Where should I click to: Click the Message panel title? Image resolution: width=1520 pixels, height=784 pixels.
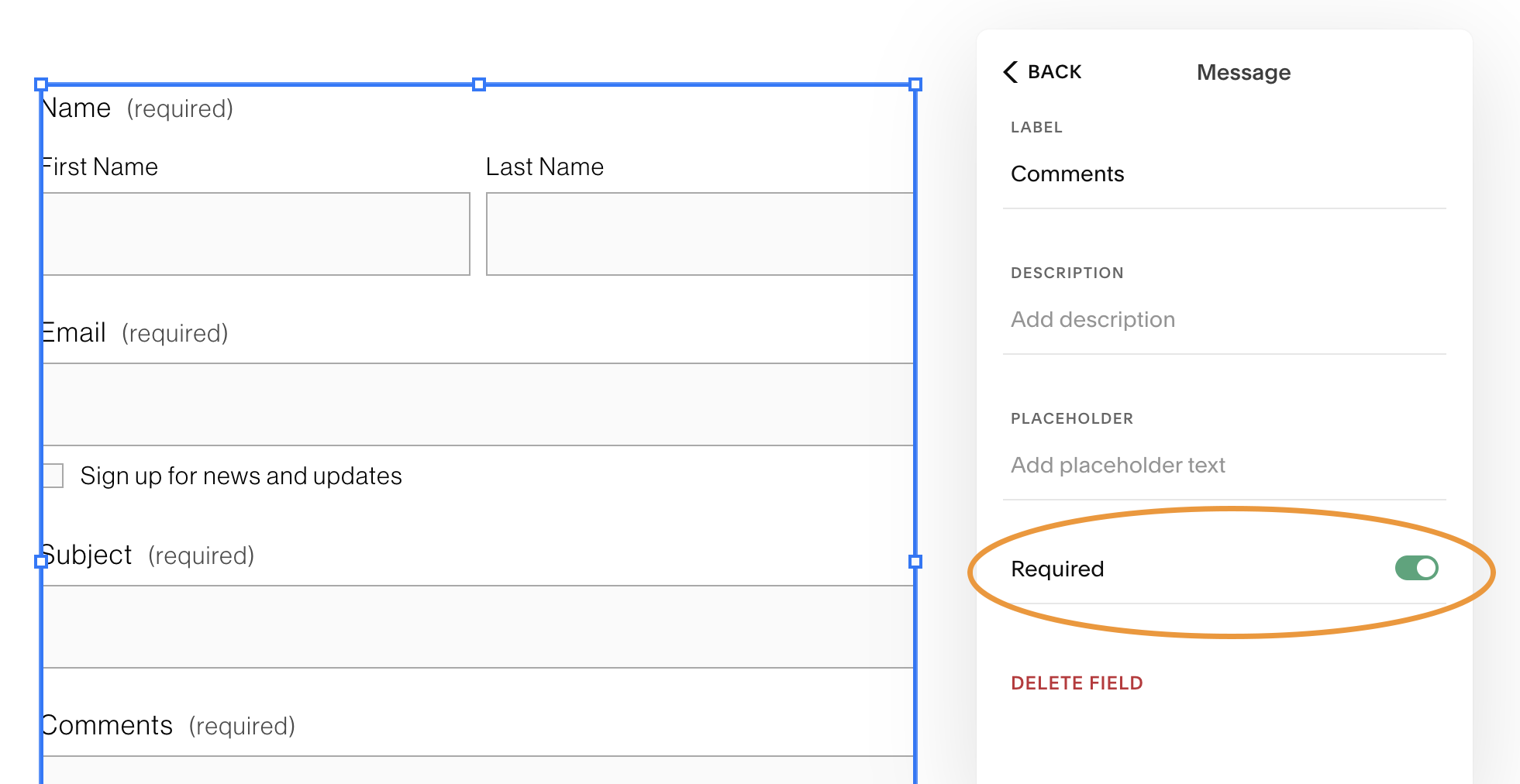click(x=1243, y=71)
